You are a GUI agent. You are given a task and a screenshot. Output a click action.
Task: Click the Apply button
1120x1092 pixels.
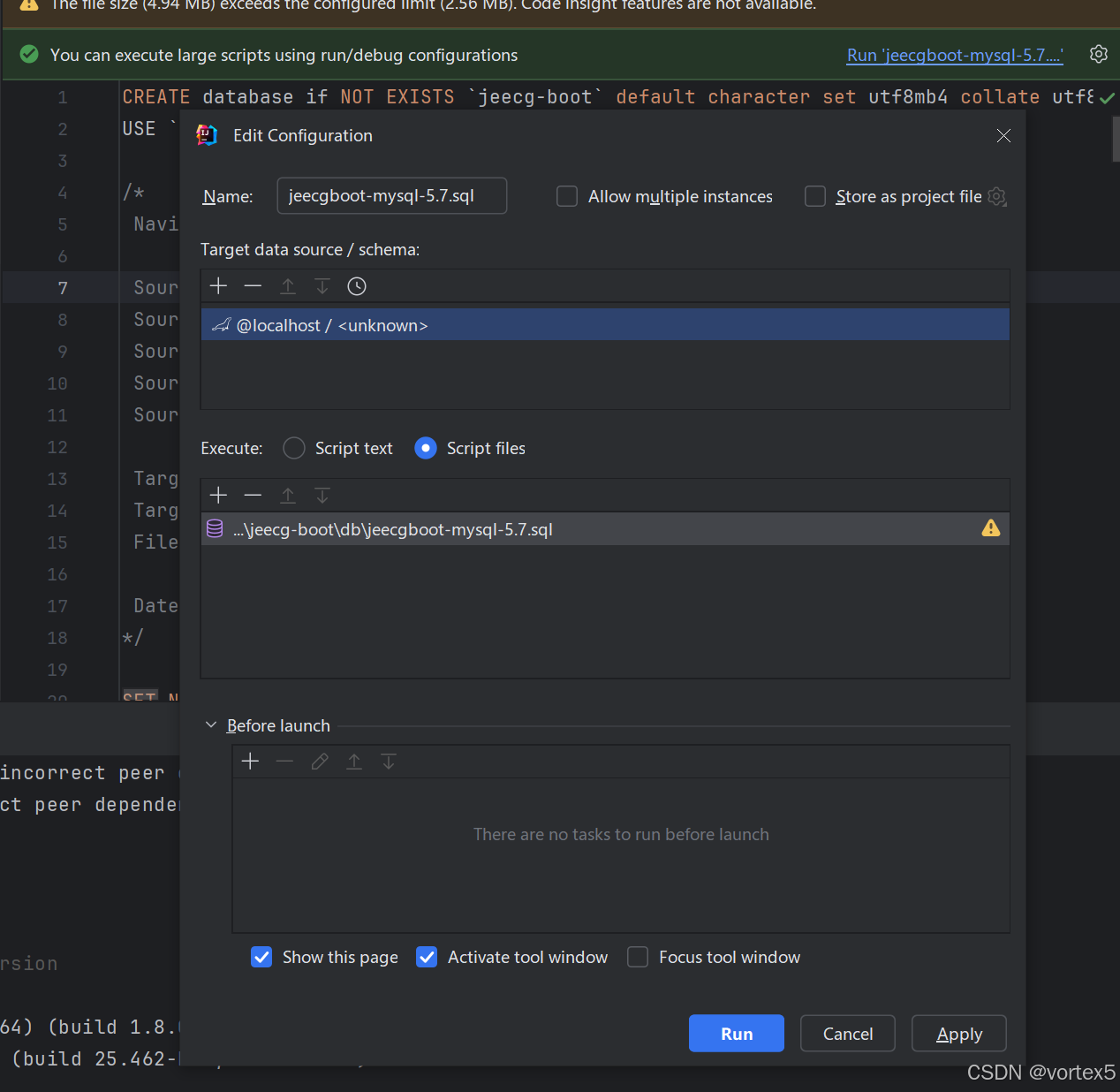(x=959, y=1034)
